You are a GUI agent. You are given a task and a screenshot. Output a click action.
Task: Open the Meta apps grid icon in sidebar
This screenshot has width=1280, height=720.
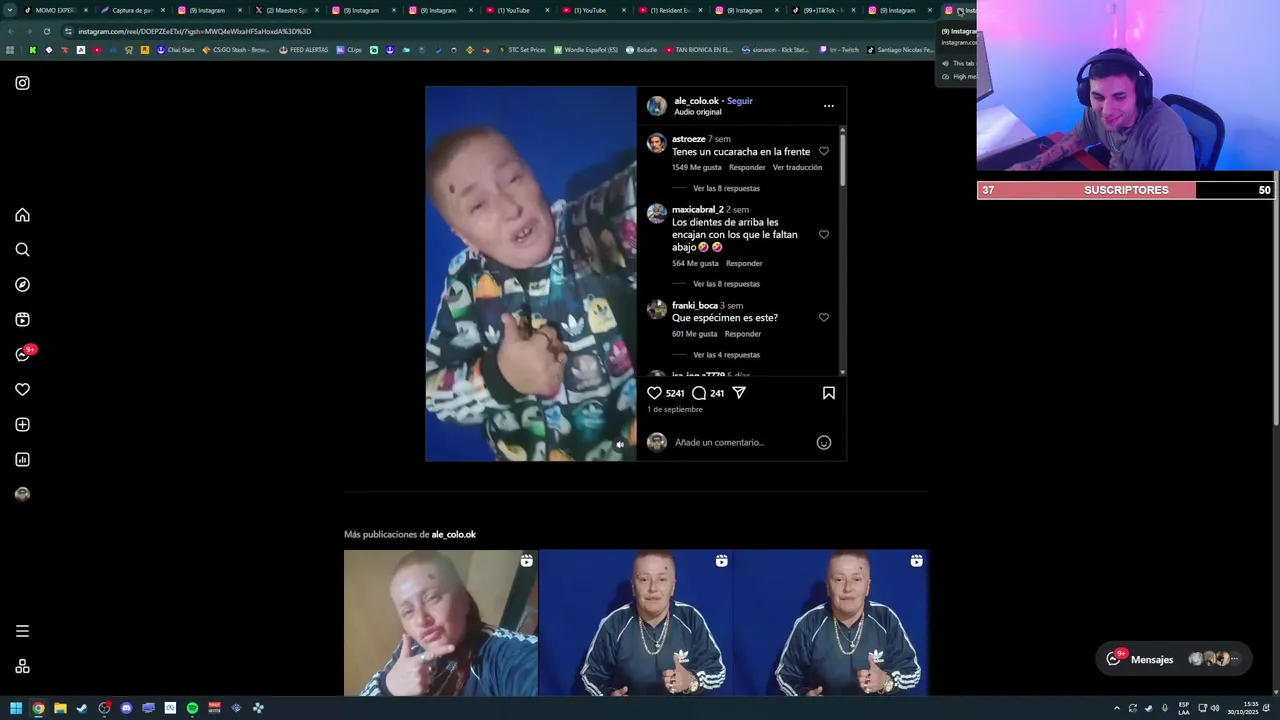coord(22,666)
